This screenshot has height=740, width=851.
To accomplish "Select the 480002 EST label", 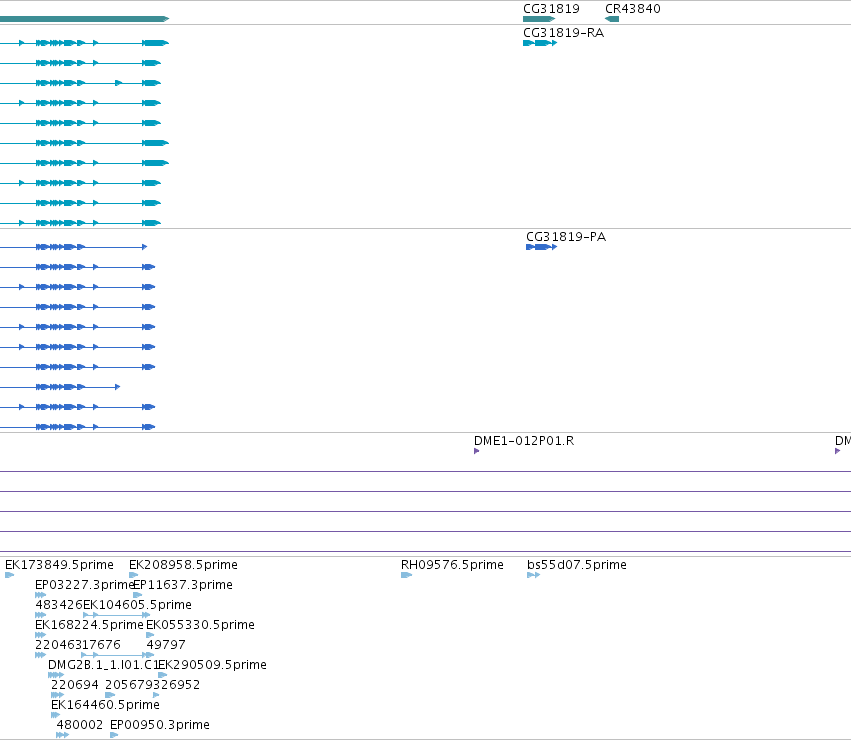I will (80, 725).
